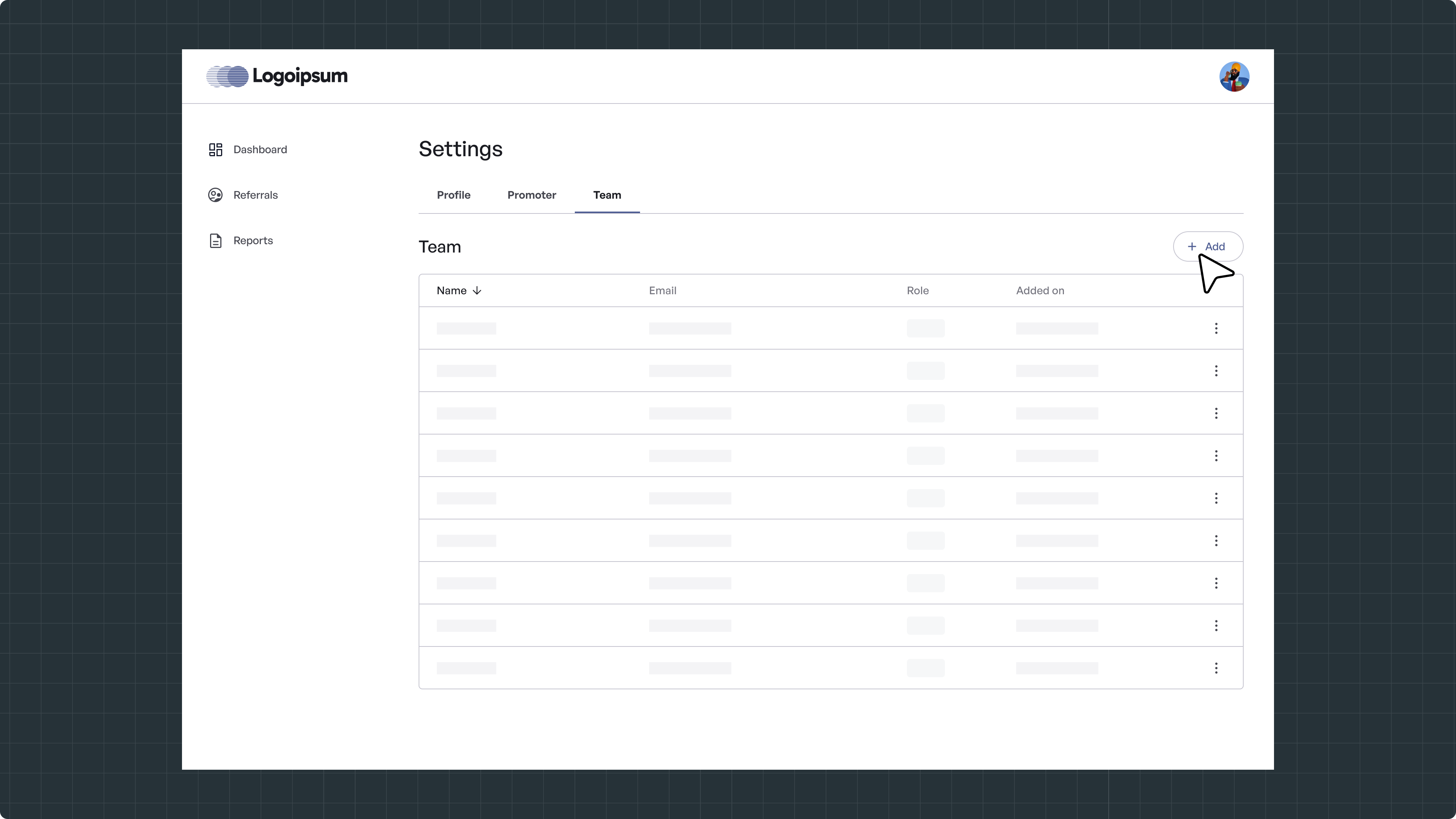The image size is (1456, 819).
Task: Click the Email column header
Action: pos(662,290)
